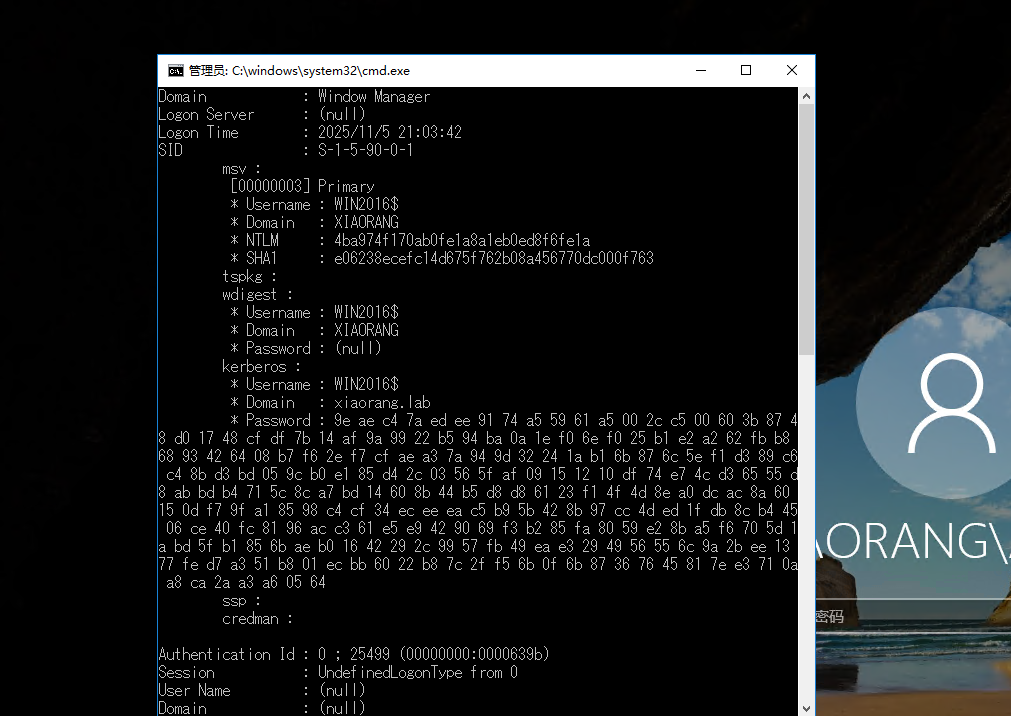Open the cmd.exe system menu icon
The height and width of the screenshot is (716, 1011).
pos(175,71)
